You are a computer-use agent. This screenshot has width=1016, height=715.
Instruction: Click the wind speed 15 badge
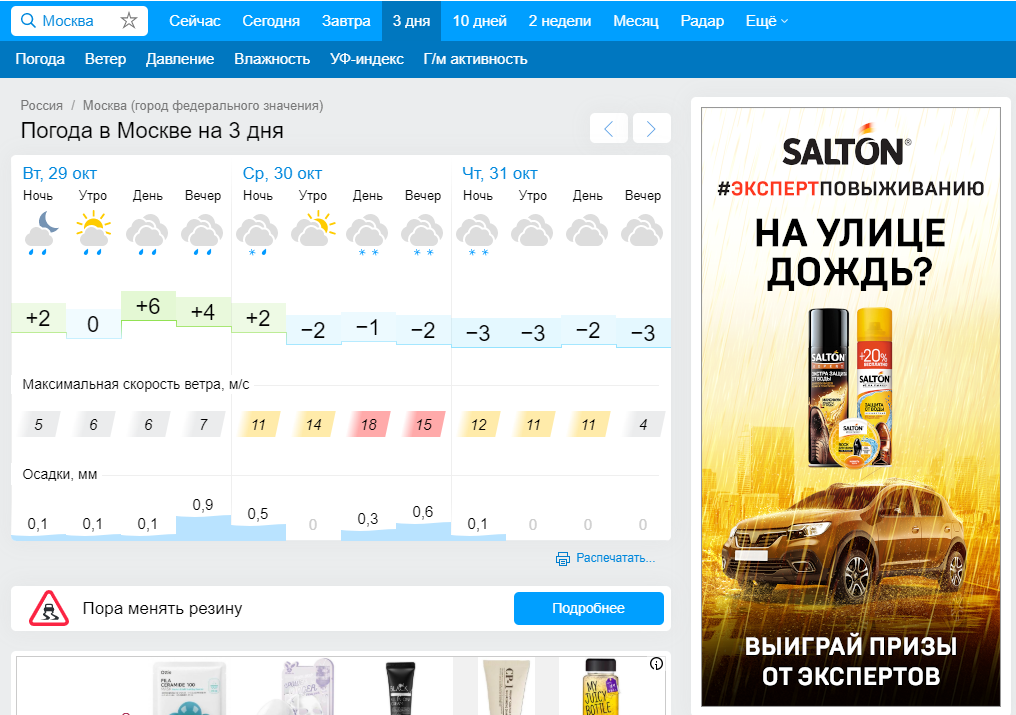click(x=424, y=425)
